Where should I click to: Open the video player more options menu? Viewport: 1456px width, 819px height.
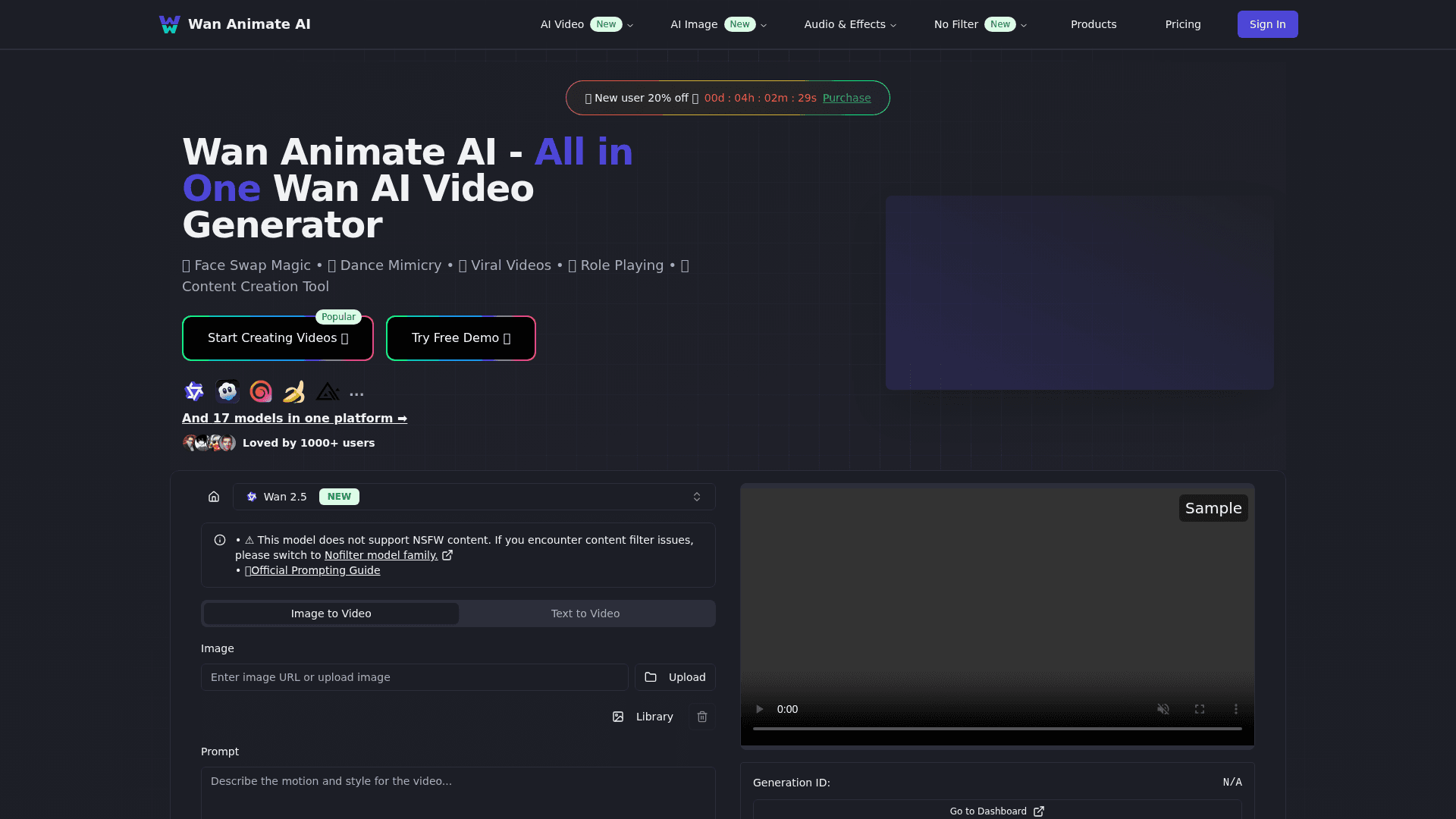pyautogui.click(x=1235, y=709)
